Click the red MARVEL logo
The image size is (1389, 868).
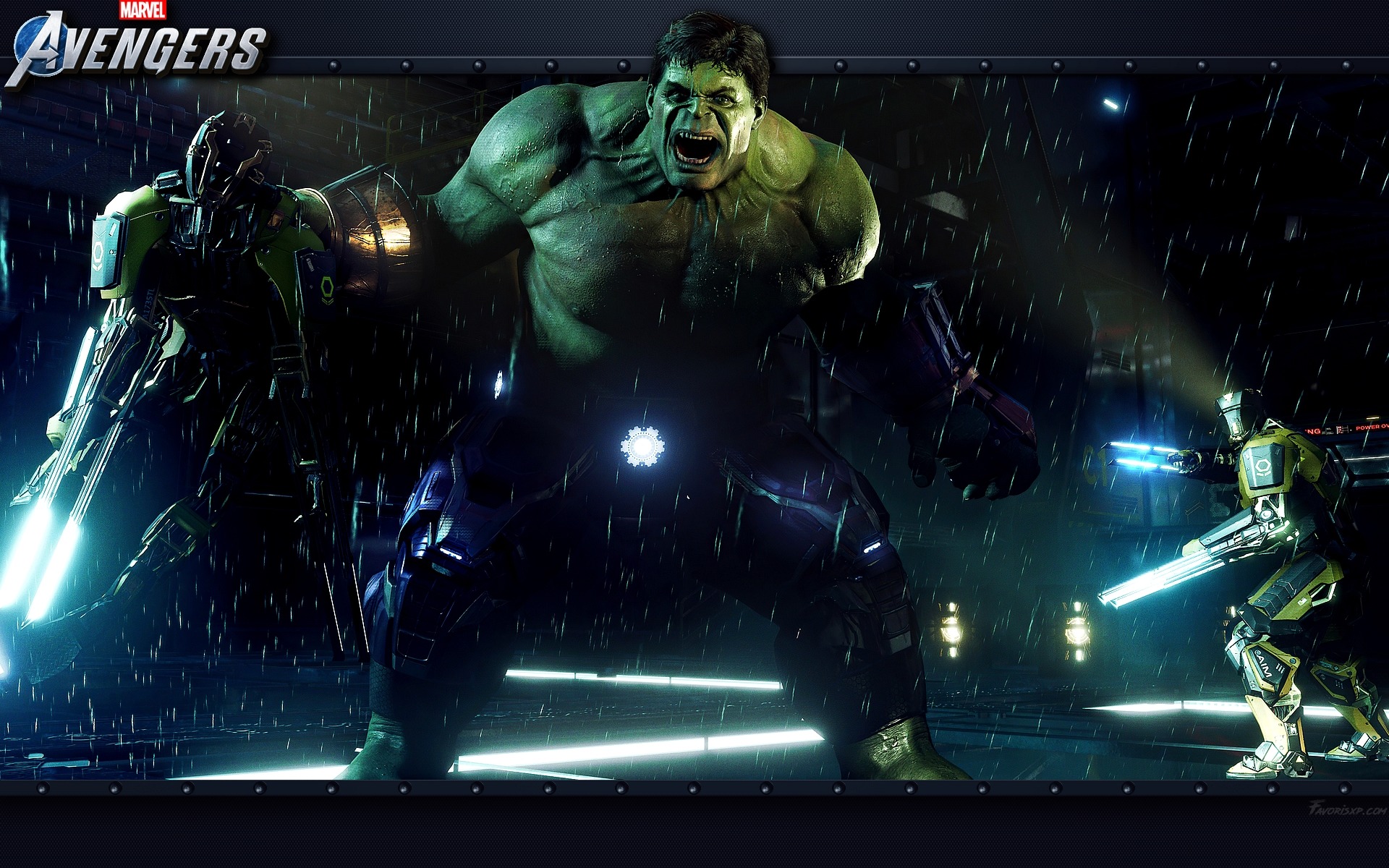pyautogui.click(x=143, y=10)
